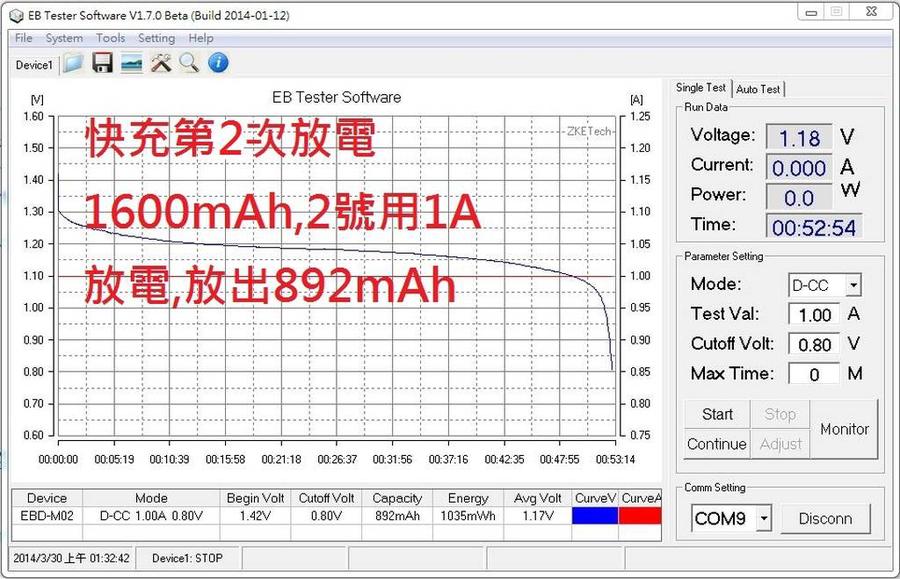The width and height of the screenshot is (900, 579).
Task: Click the Monitor button
Action: [x=844, y=429]
